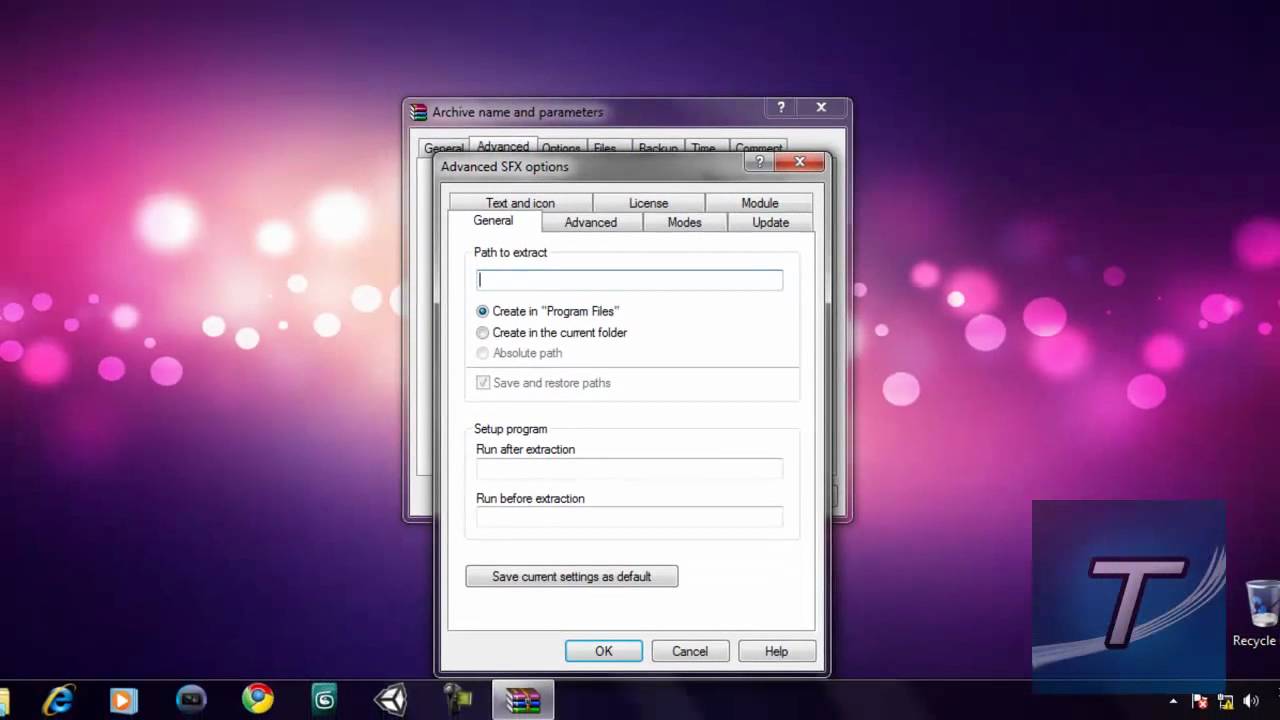The width and height of the screenshot is (1280, 720).
Task: Open the Unity icon in taskbar
Action: (390, 699)
